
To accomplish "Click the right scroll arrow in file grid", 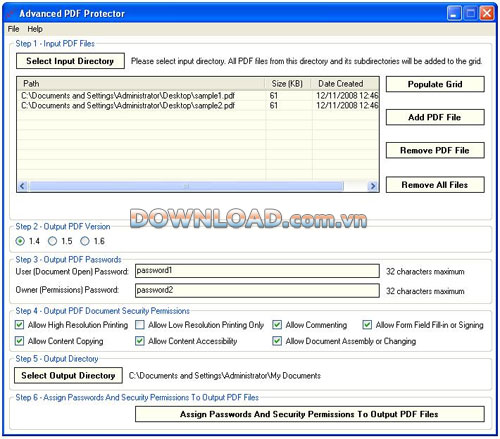I will pos(373,186).
